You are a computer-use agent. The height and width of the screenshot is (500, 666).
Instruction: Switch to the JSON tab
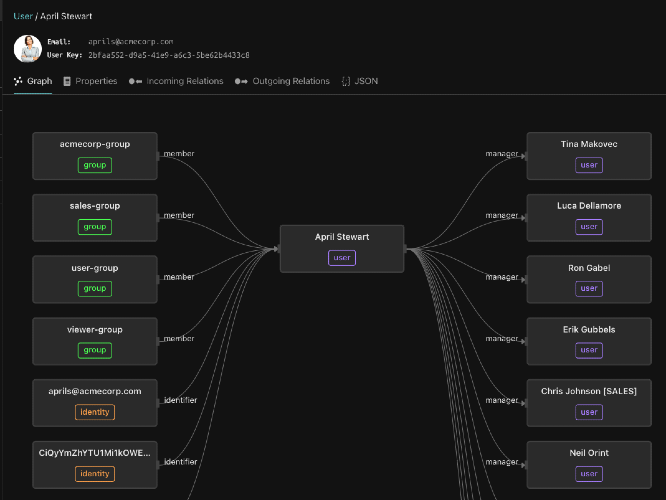(360, 81)
